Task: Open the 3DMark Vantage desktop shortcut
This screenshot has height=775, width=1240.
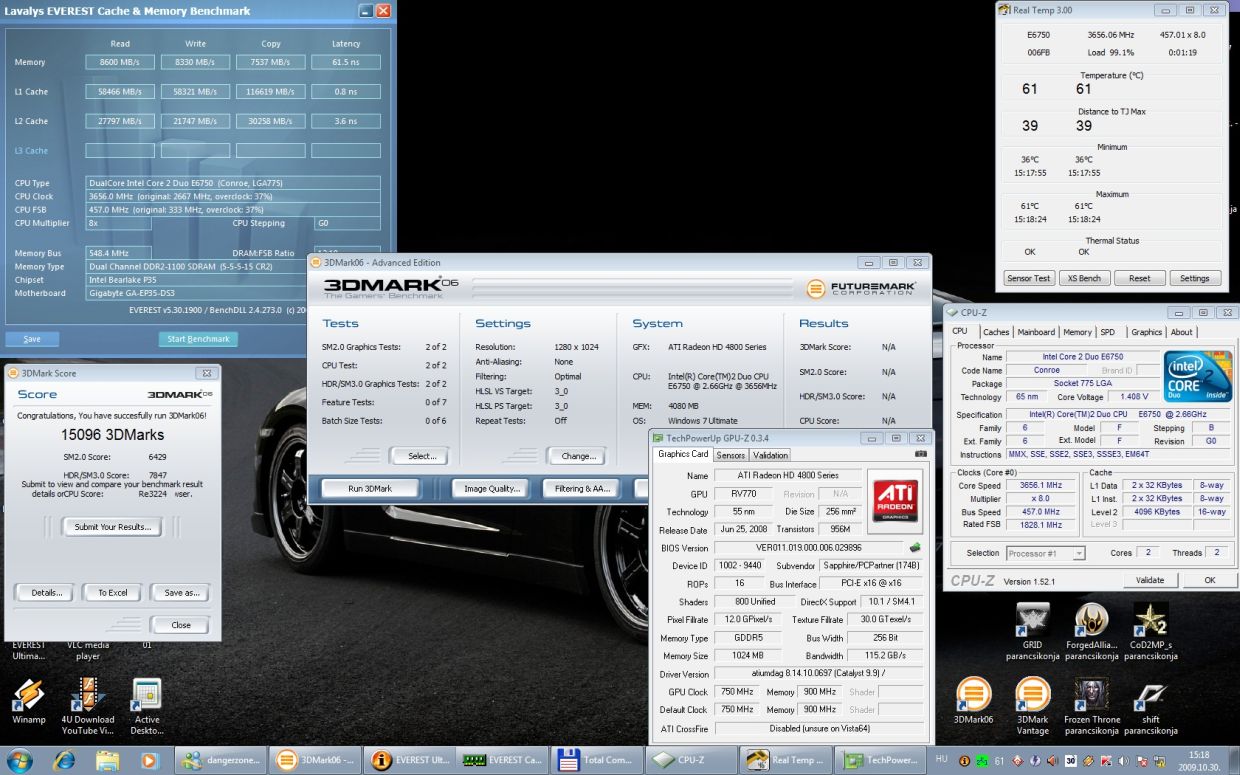Action: click(1032, 706)
